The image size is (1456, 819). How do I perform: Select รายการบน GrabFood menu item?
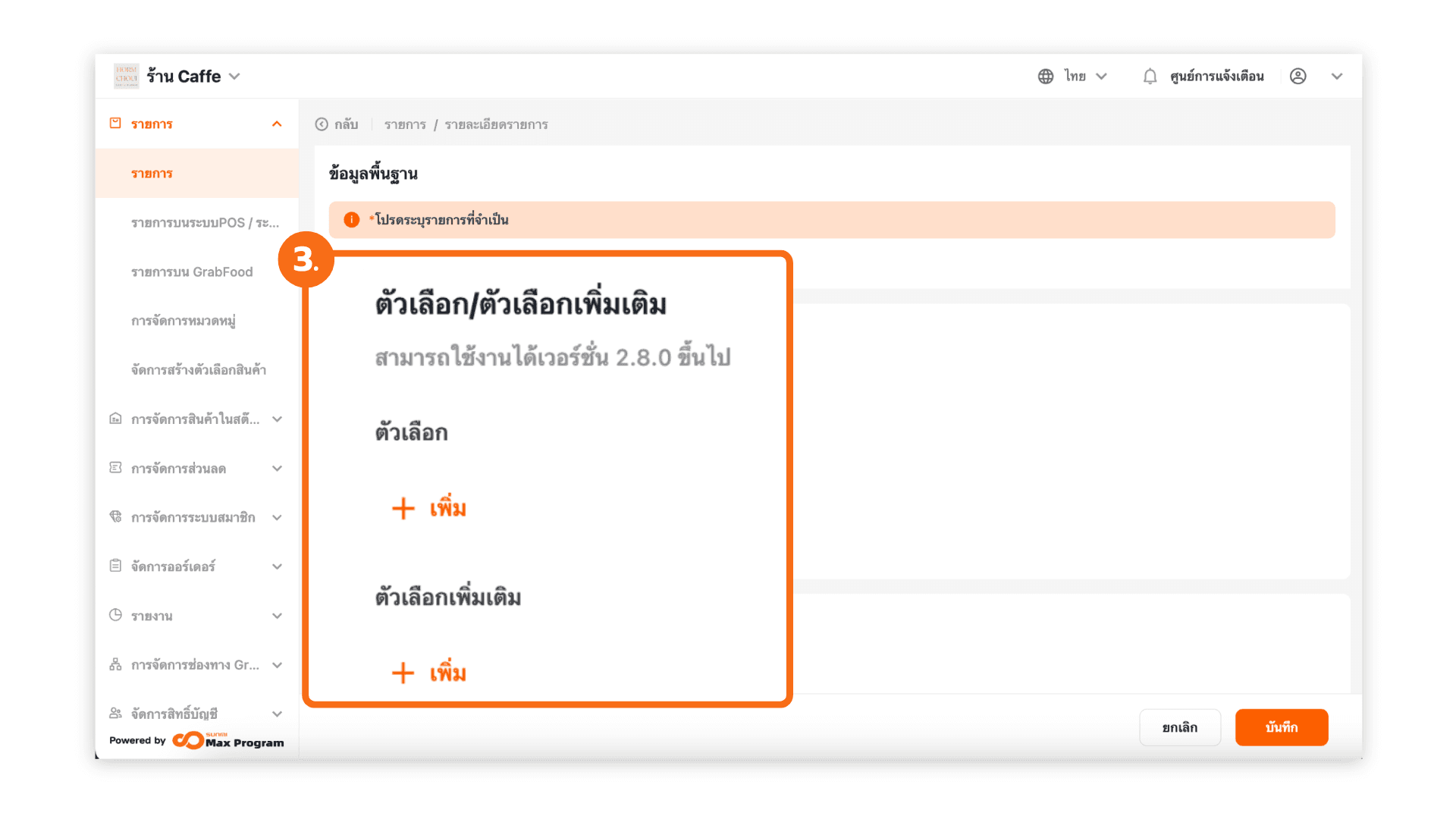coord(192,271)
